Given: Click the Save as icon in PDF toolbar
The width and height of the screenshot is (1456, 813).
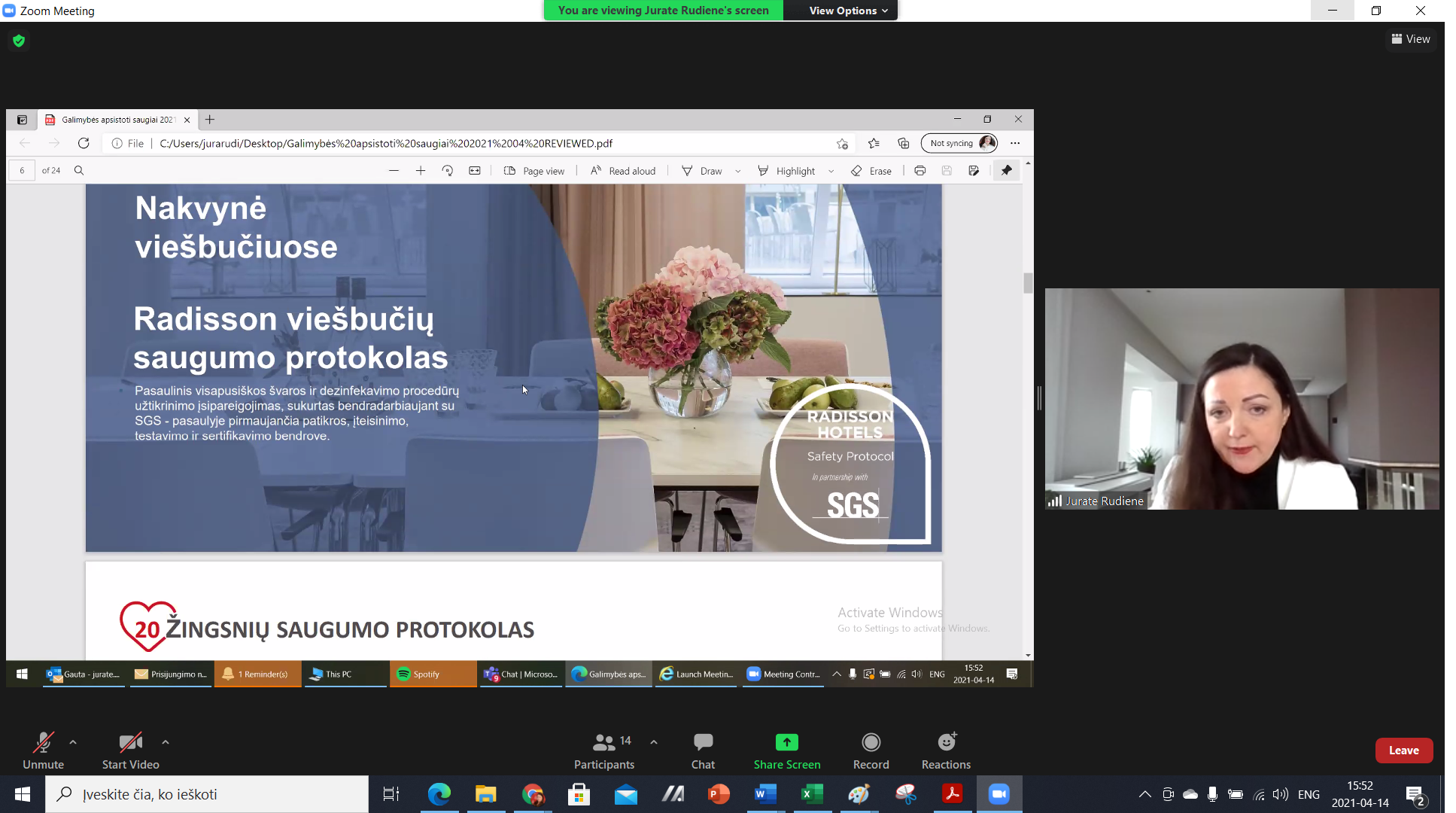Looking at the screenshot, I should pos(974,171).
